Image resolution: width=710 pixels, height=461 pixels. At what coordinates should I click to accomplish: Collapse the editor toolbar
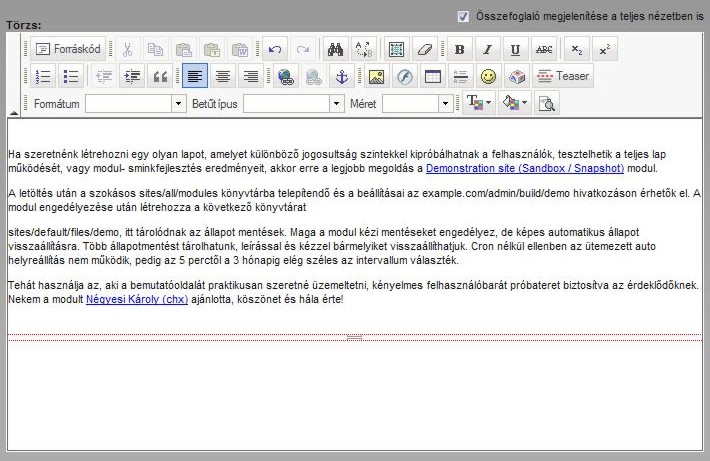tap(14, 112)
